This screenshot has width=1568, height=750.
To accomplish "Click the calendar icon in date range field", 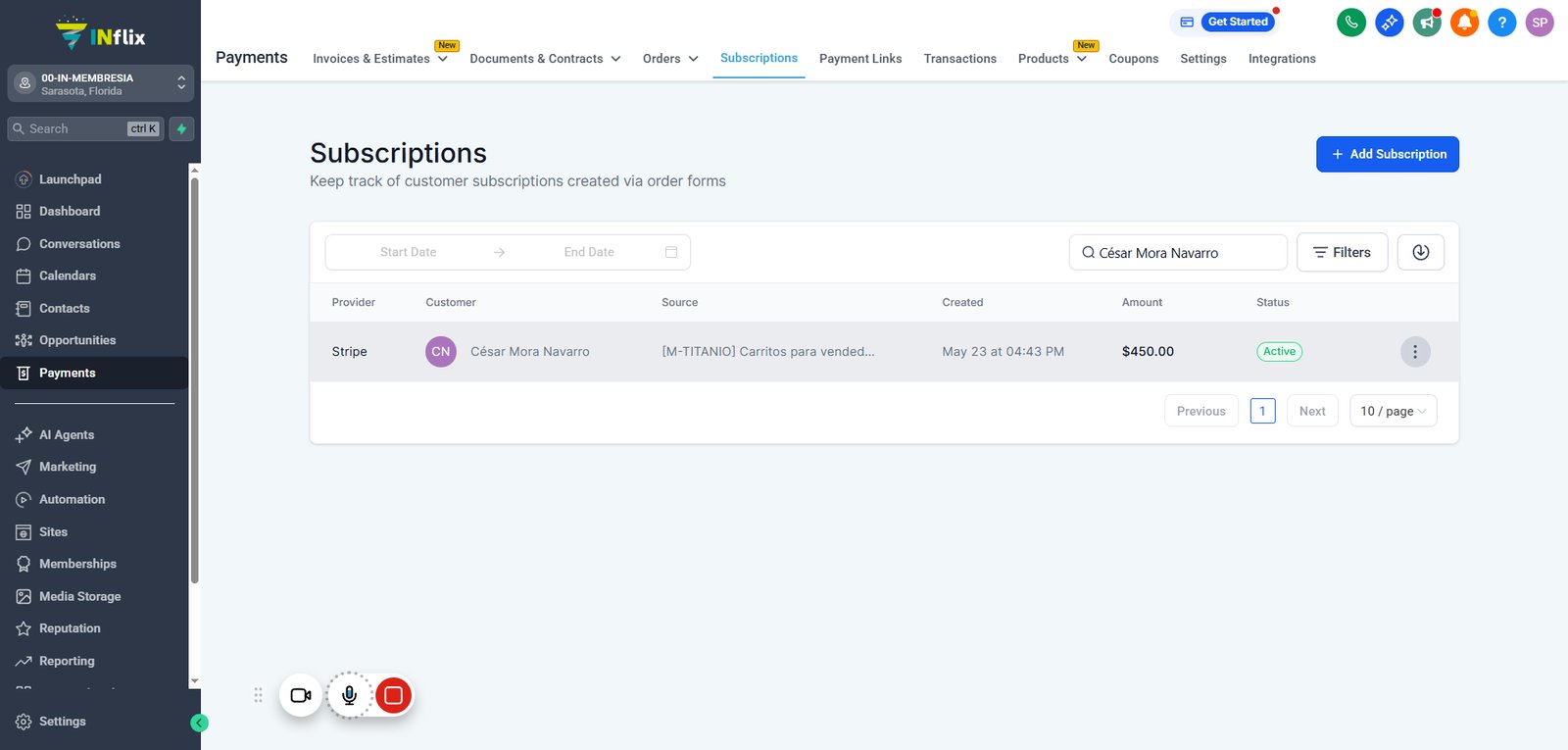I will coord(671,252).
